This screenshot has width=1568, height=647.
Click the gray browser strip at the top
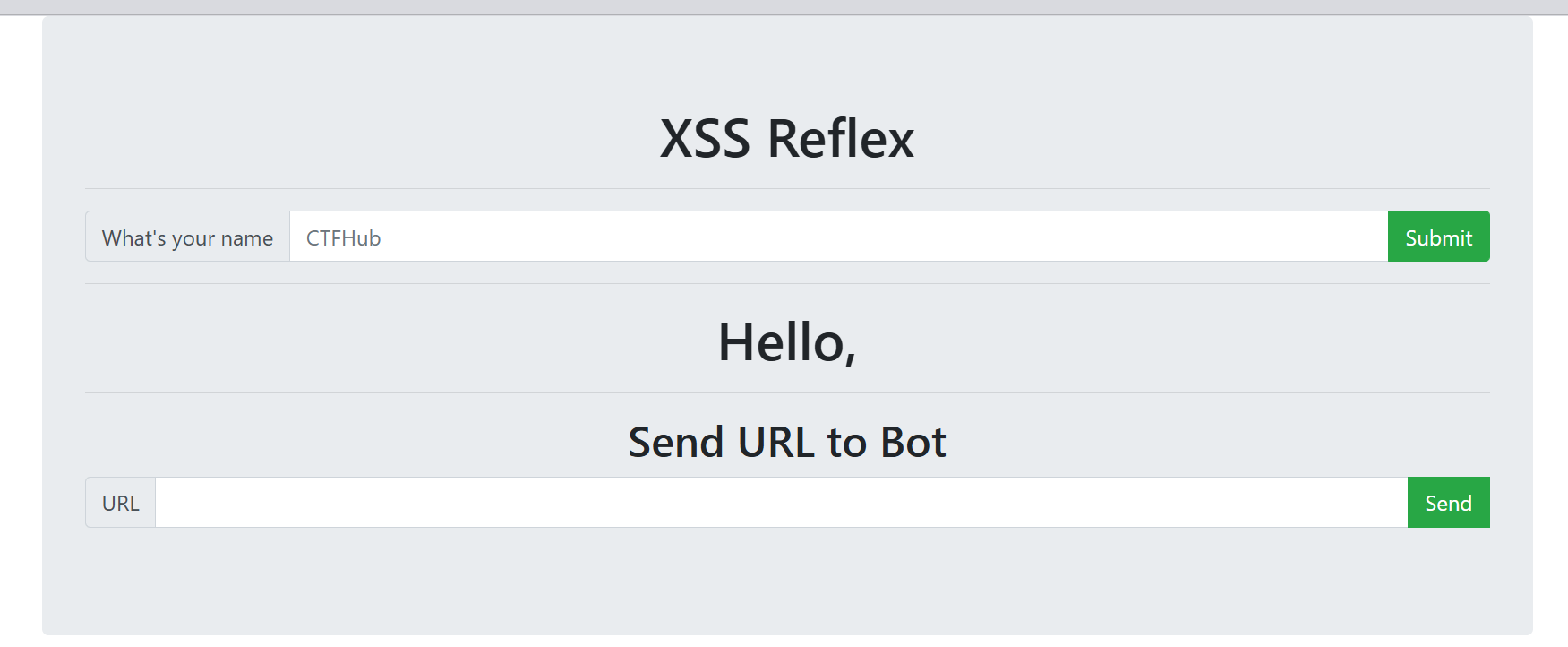point(784,7)
